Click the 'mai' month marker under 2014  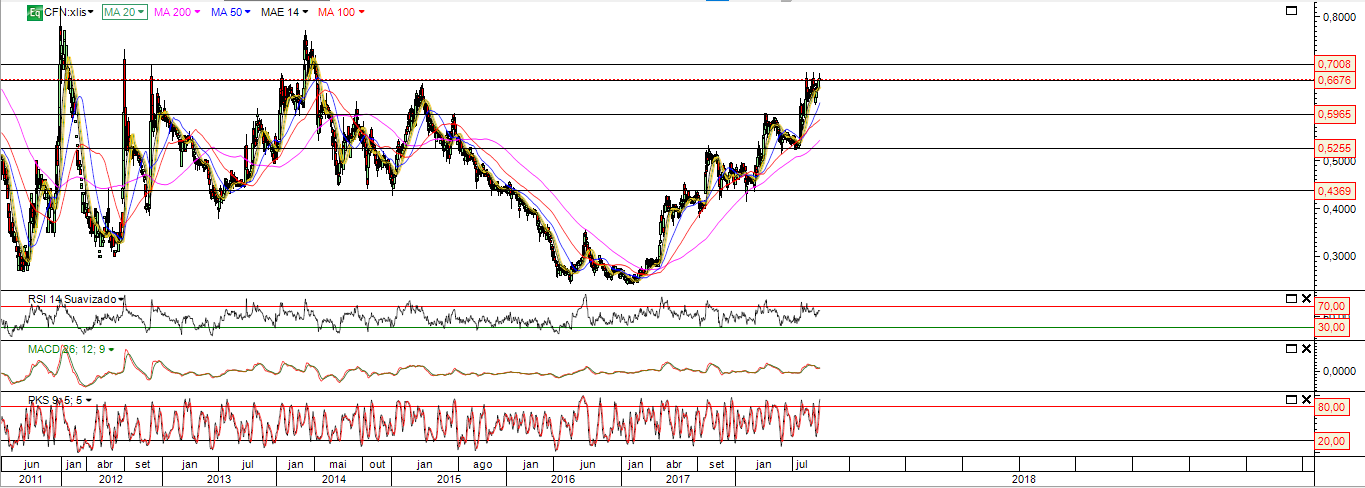[338, 465]
